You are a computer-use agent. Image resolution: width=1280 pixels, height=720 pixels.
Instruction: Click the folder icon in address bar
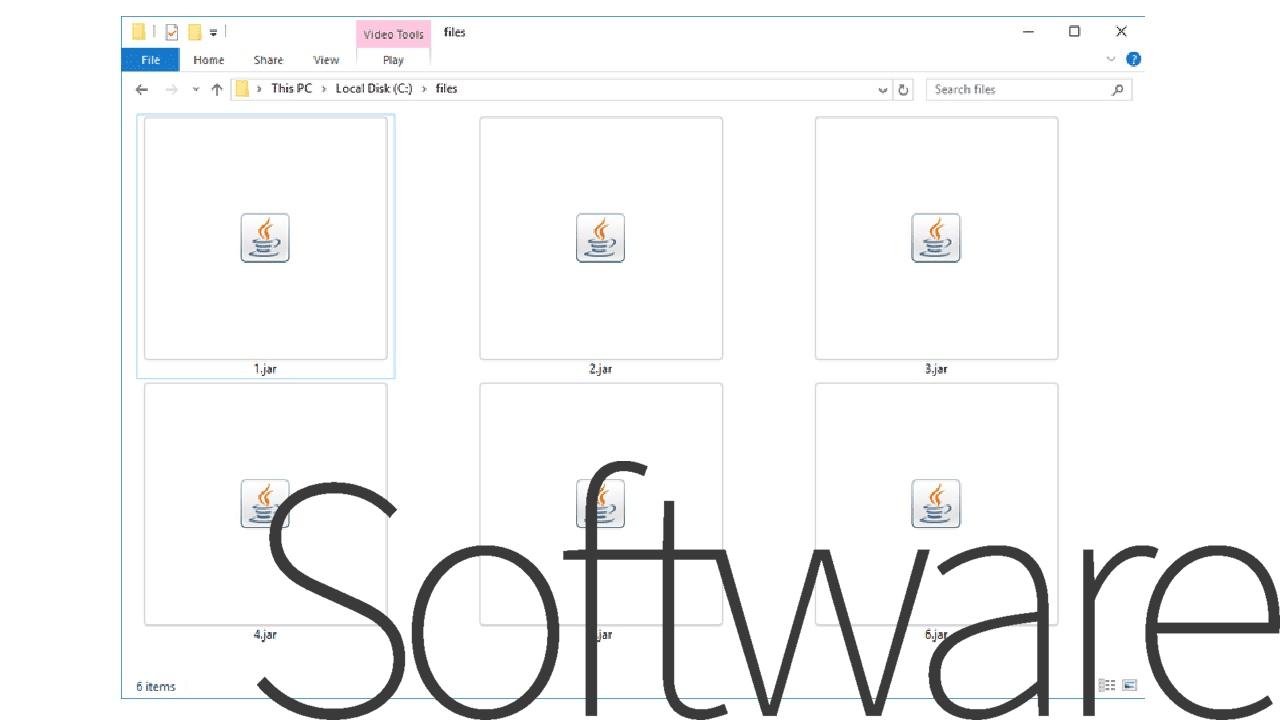(x=242, y=89)
